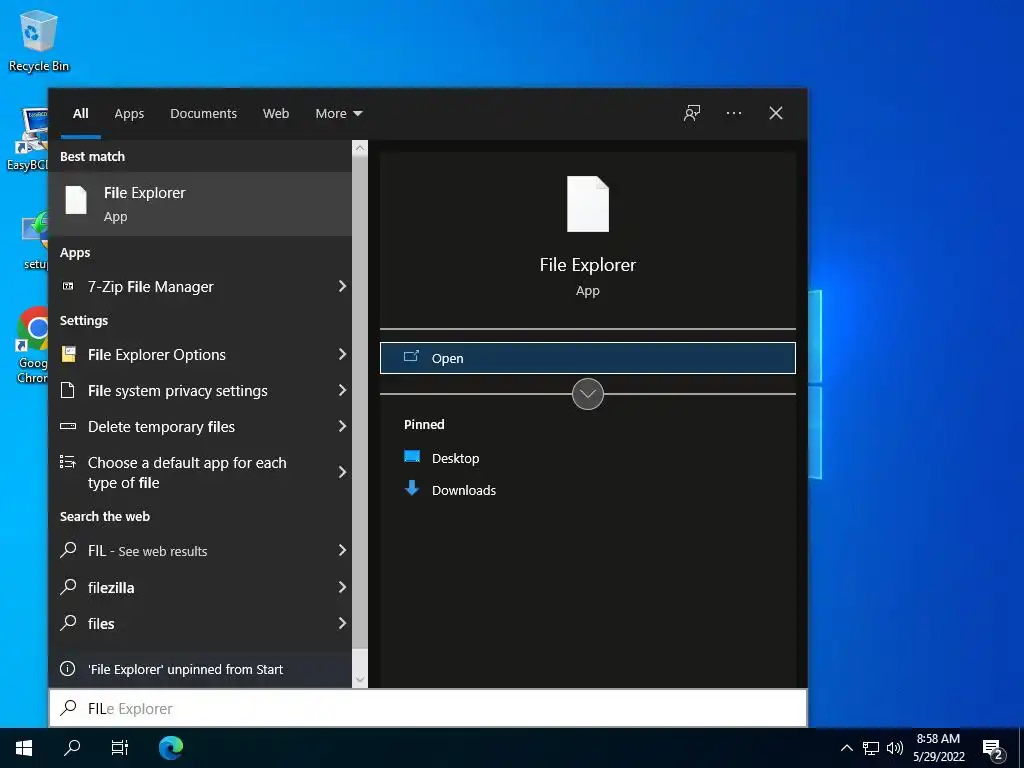
Task: Open the volume speaker tray icon
Action: coord(895,748)
